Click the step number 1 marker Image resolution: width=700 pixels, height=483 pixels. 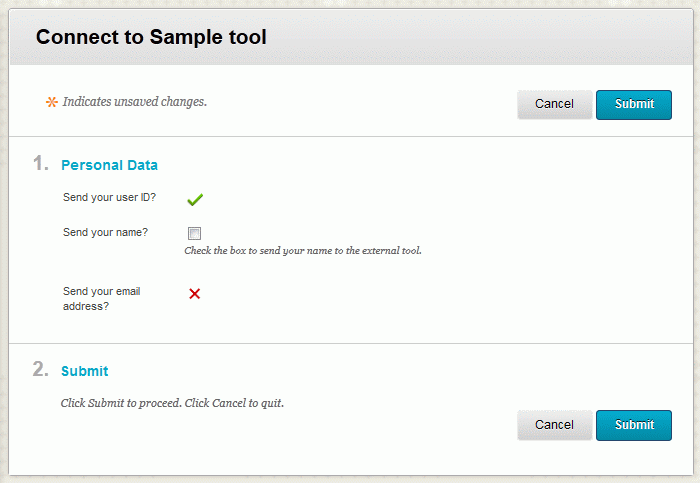tap(40, 163)
